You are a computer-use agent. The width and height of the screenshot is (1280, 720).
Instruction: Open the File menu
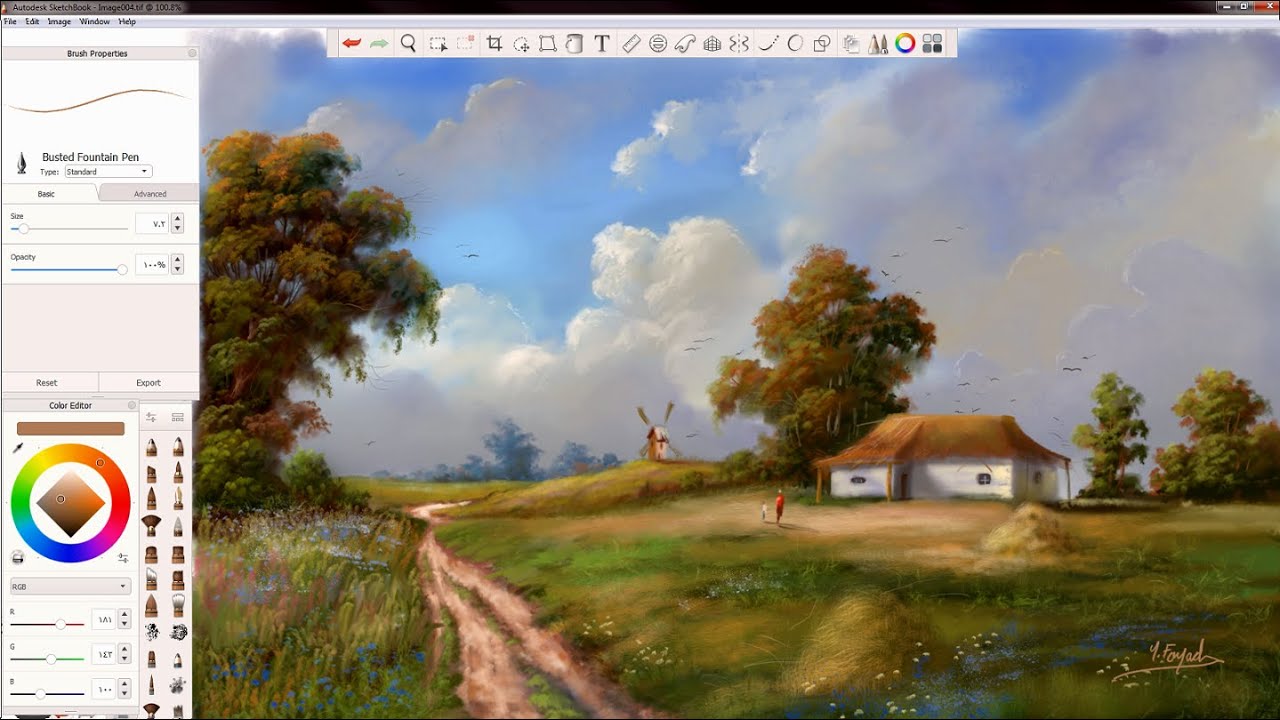(10, 21)
